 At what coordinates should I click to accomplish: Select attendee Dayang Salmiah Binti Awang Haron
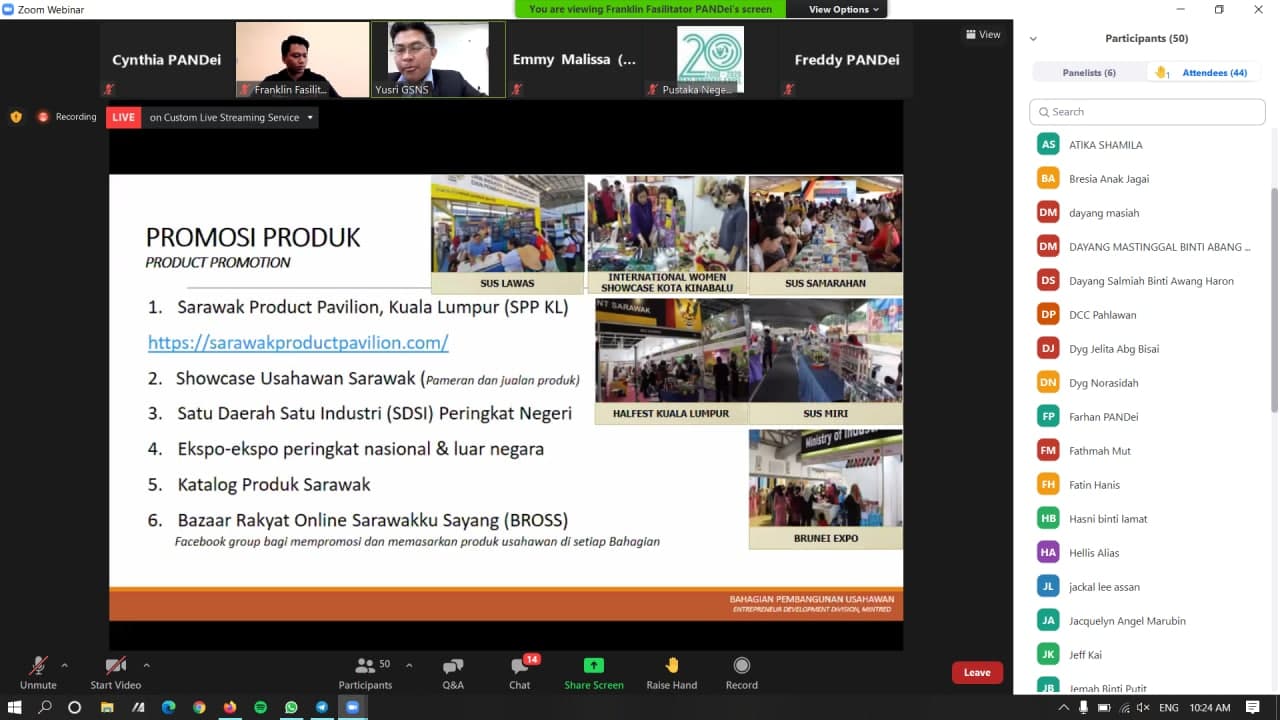(1149, 281)
